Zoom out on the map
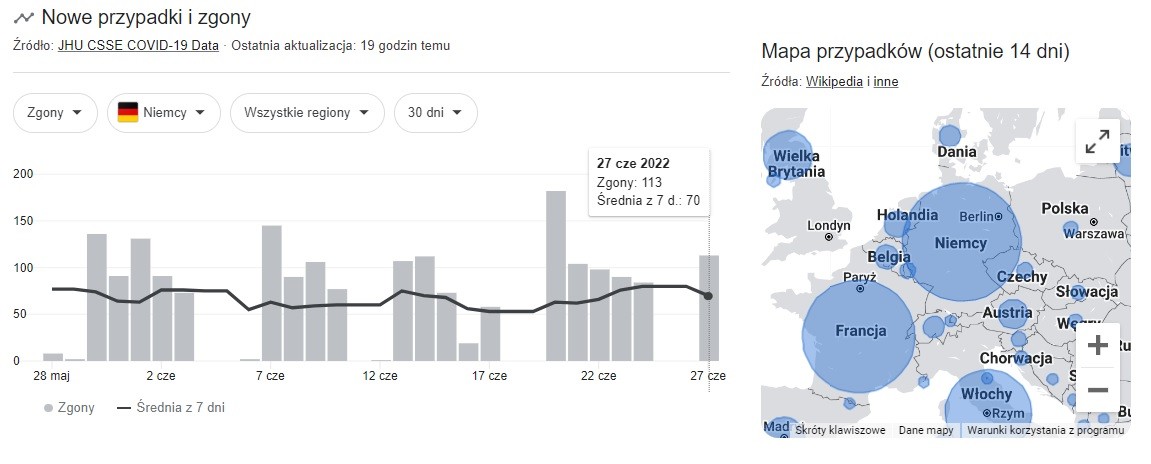1151x464 pixels. click(1097, 389)
